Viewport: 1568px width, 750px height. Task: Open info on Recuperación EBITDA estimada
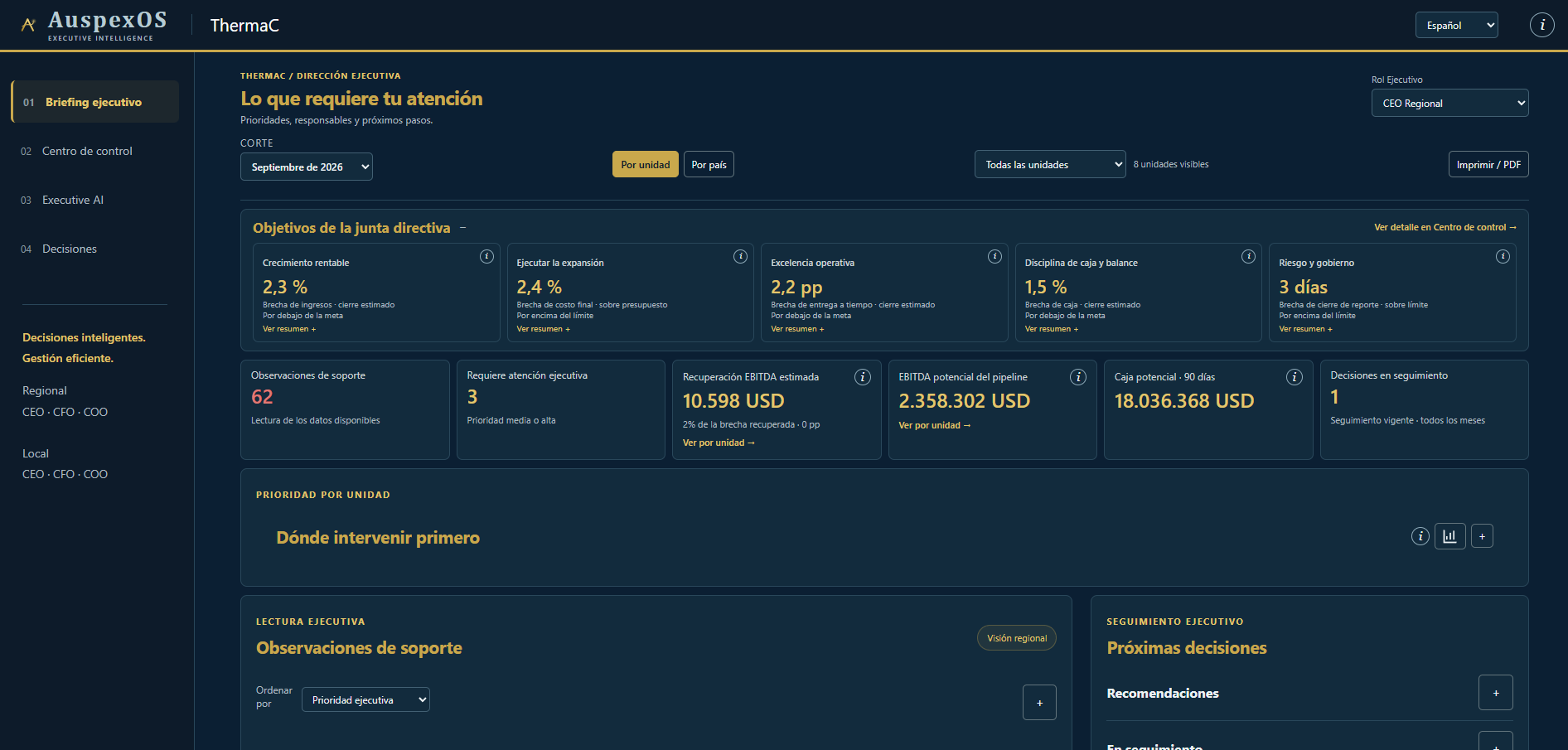point(863,377)
